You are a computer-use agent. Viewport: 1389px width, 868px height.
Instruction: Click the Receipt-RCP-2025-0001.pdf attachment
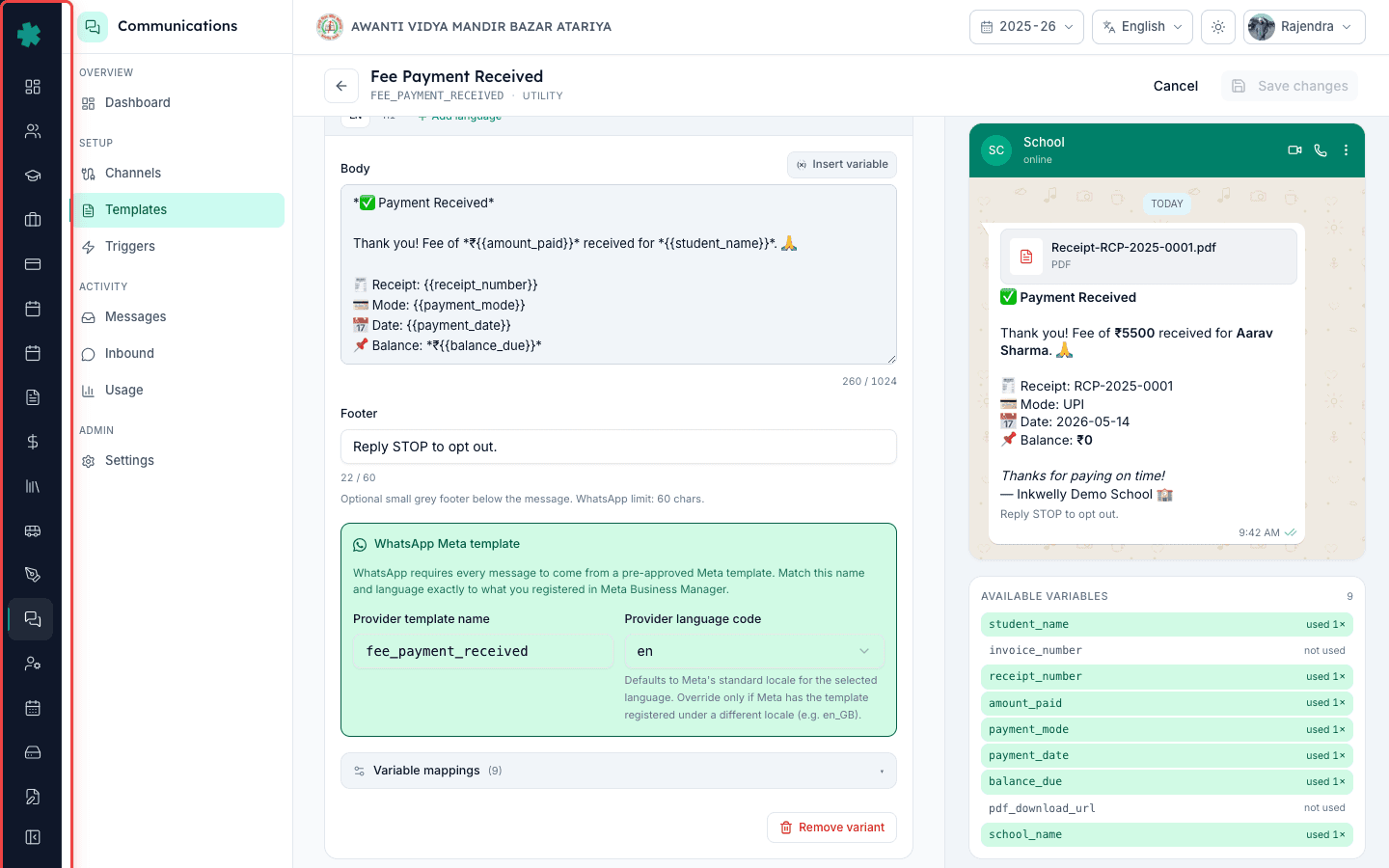pyautogui.click(x=1148, y=256)
